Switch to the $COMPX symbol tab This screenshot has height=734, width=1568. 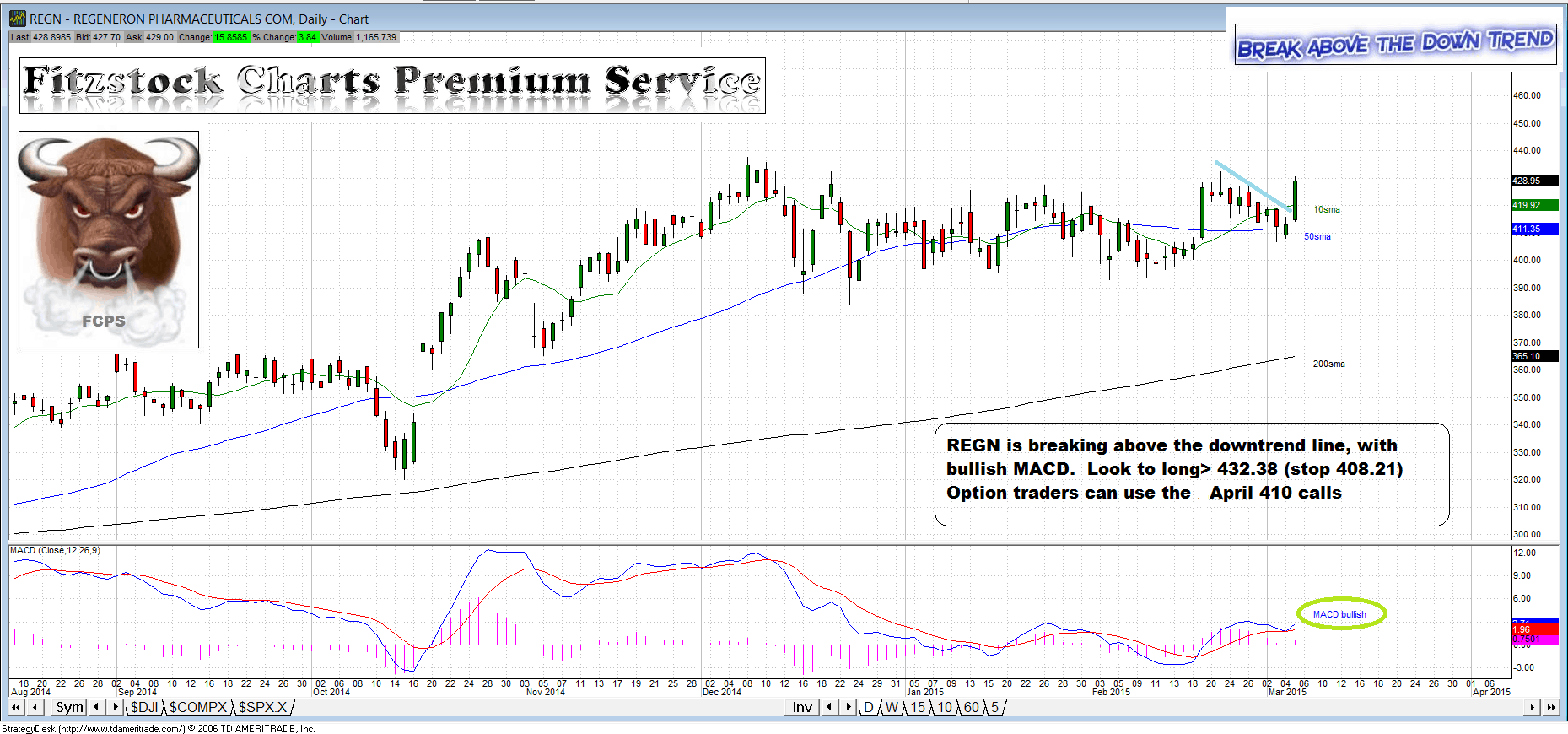pyautogui.click(x=198, y=707)
